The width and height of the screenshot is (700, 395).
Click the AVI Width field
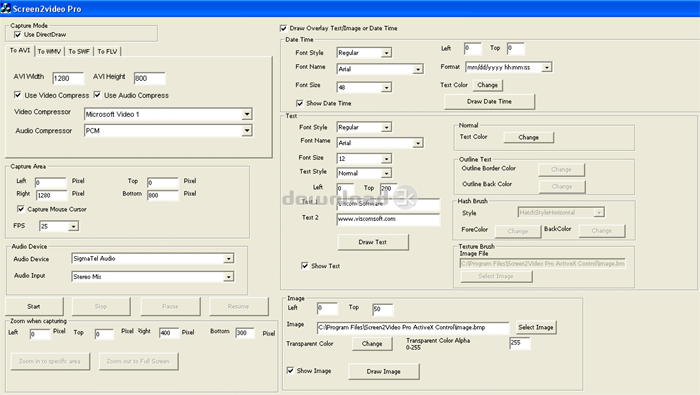[68, 78]
